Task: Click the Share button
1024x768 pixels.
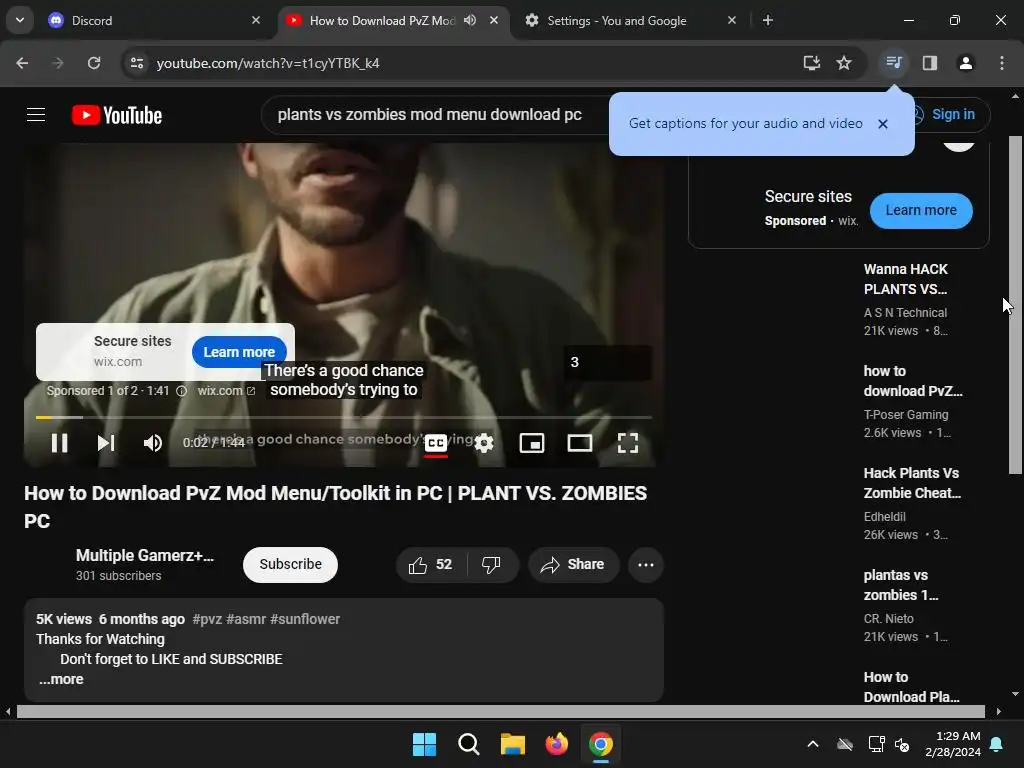Action: click(x=573, y=564)
